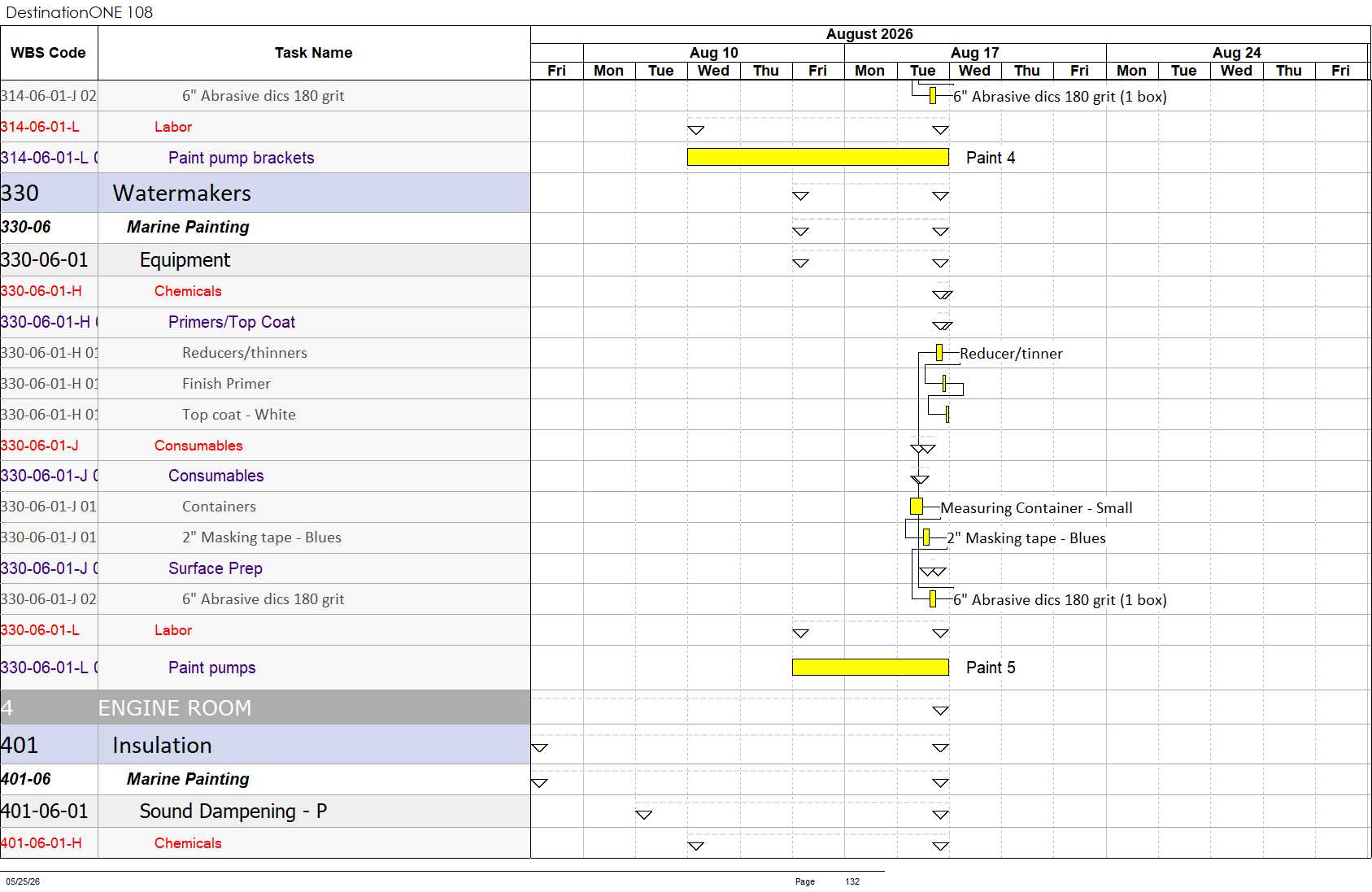Click the August 2026 month header
The height and width of the screenshot is (892, 1372).
click(869, 34)
